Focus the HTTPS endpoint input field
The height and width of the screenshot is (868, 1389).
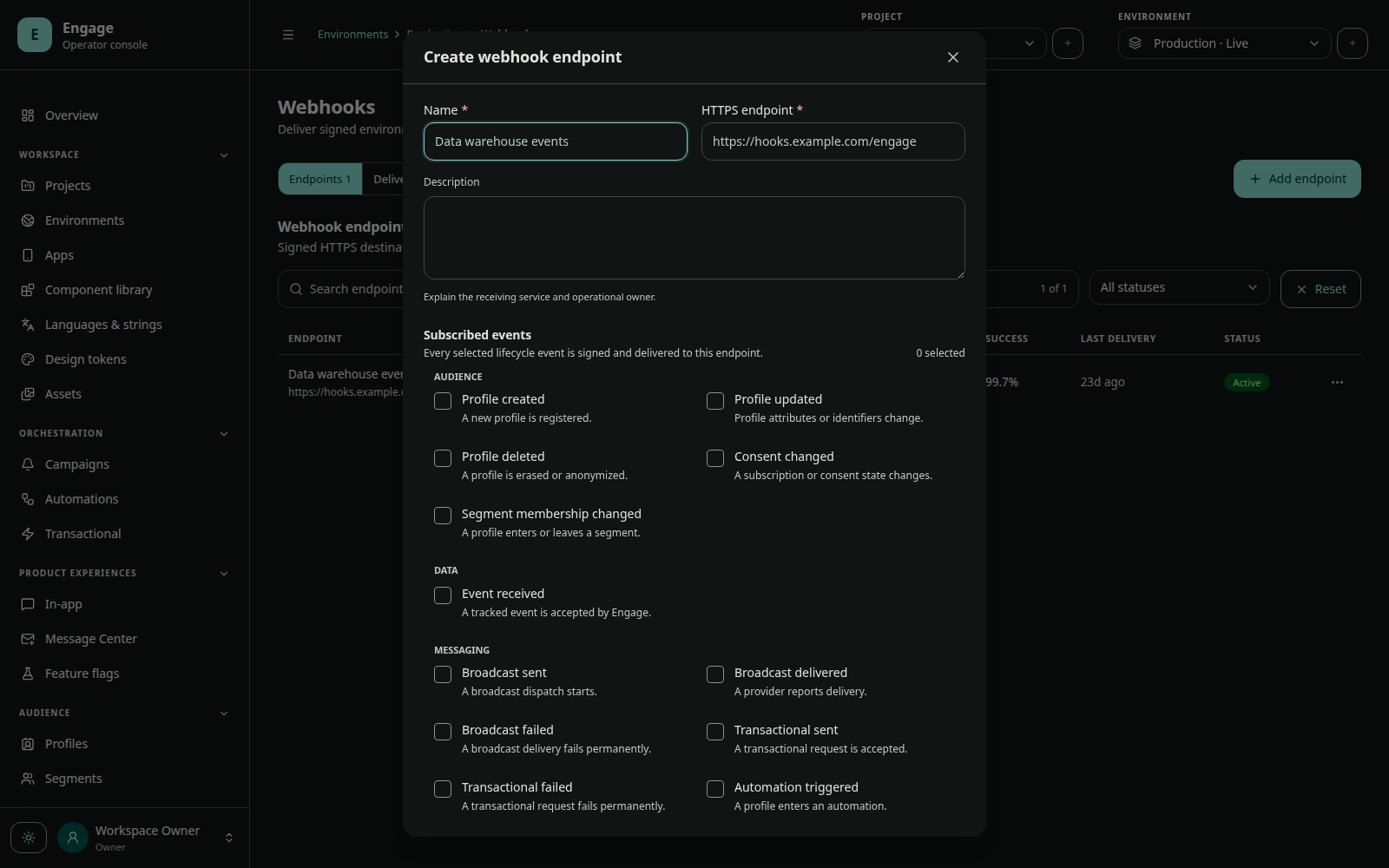pyautogui.click(x=833, y=141)
